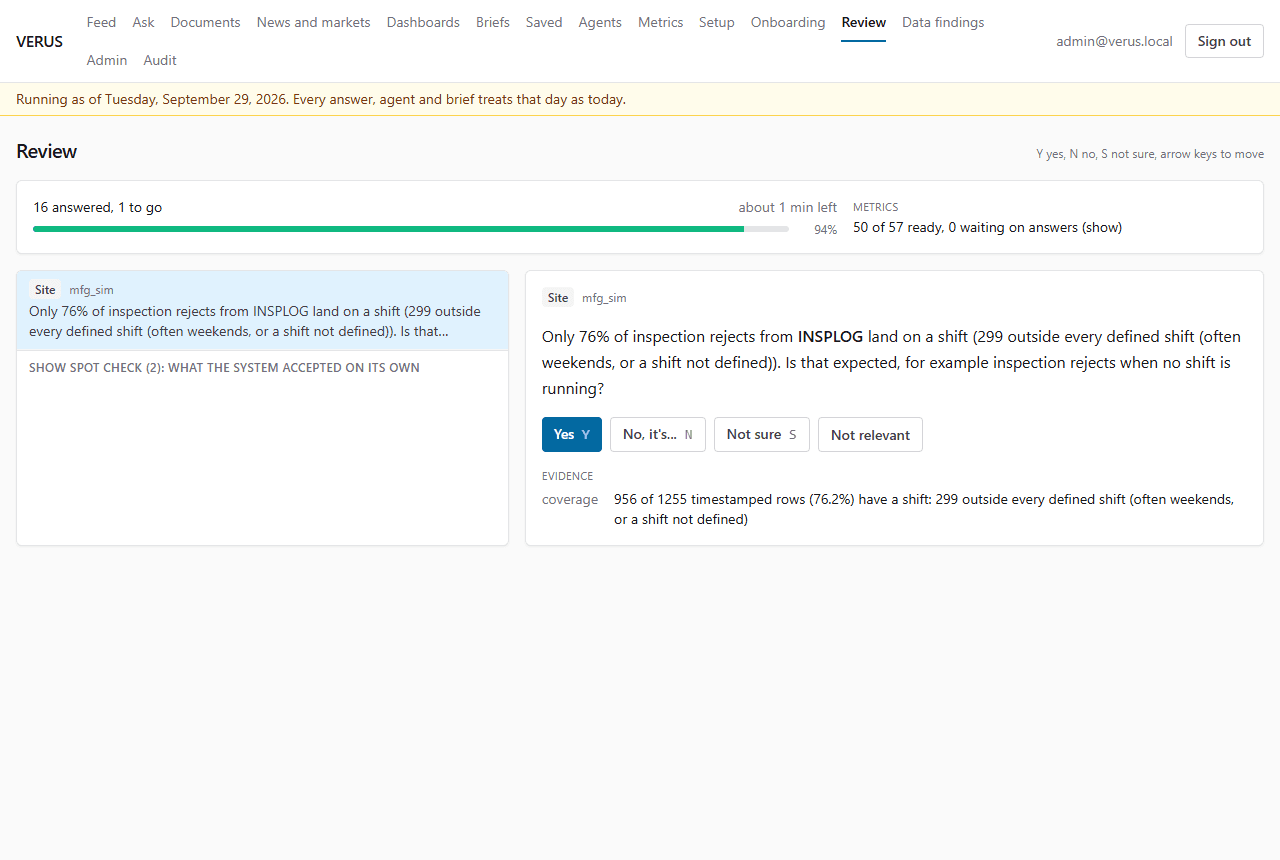
Task: Go to Agents
Action: [x=600, y=22]
